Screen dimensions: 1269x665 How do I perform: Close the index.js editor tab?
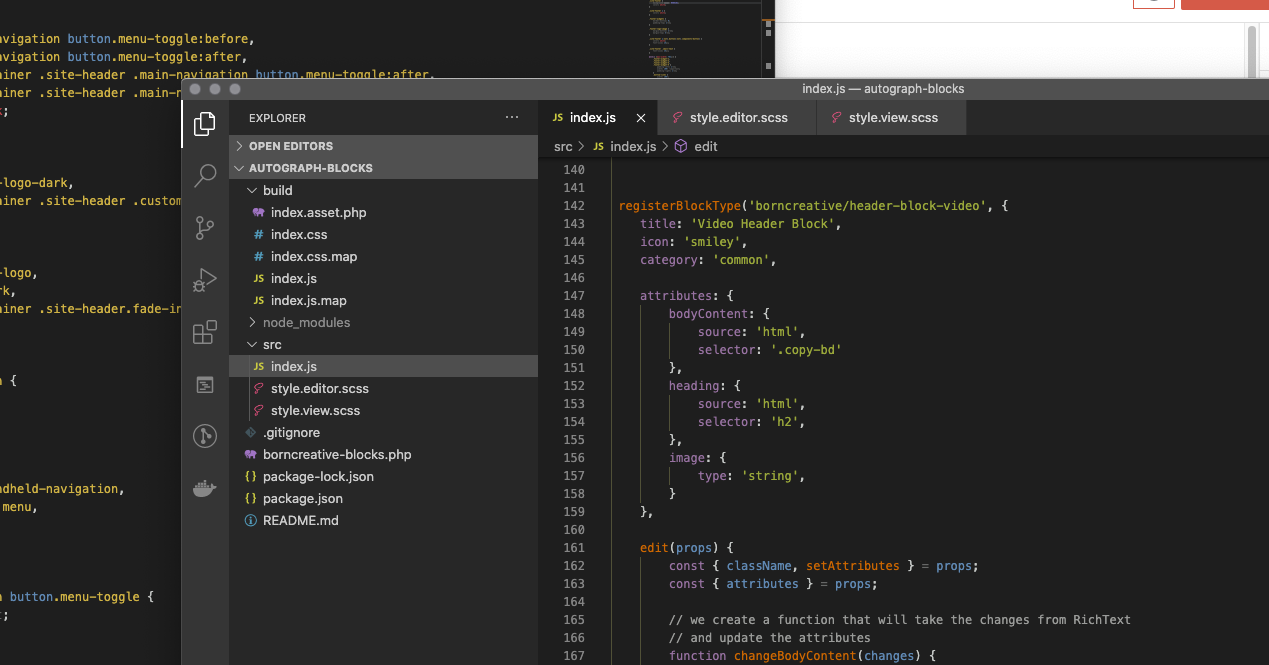(x=641, y=118)
